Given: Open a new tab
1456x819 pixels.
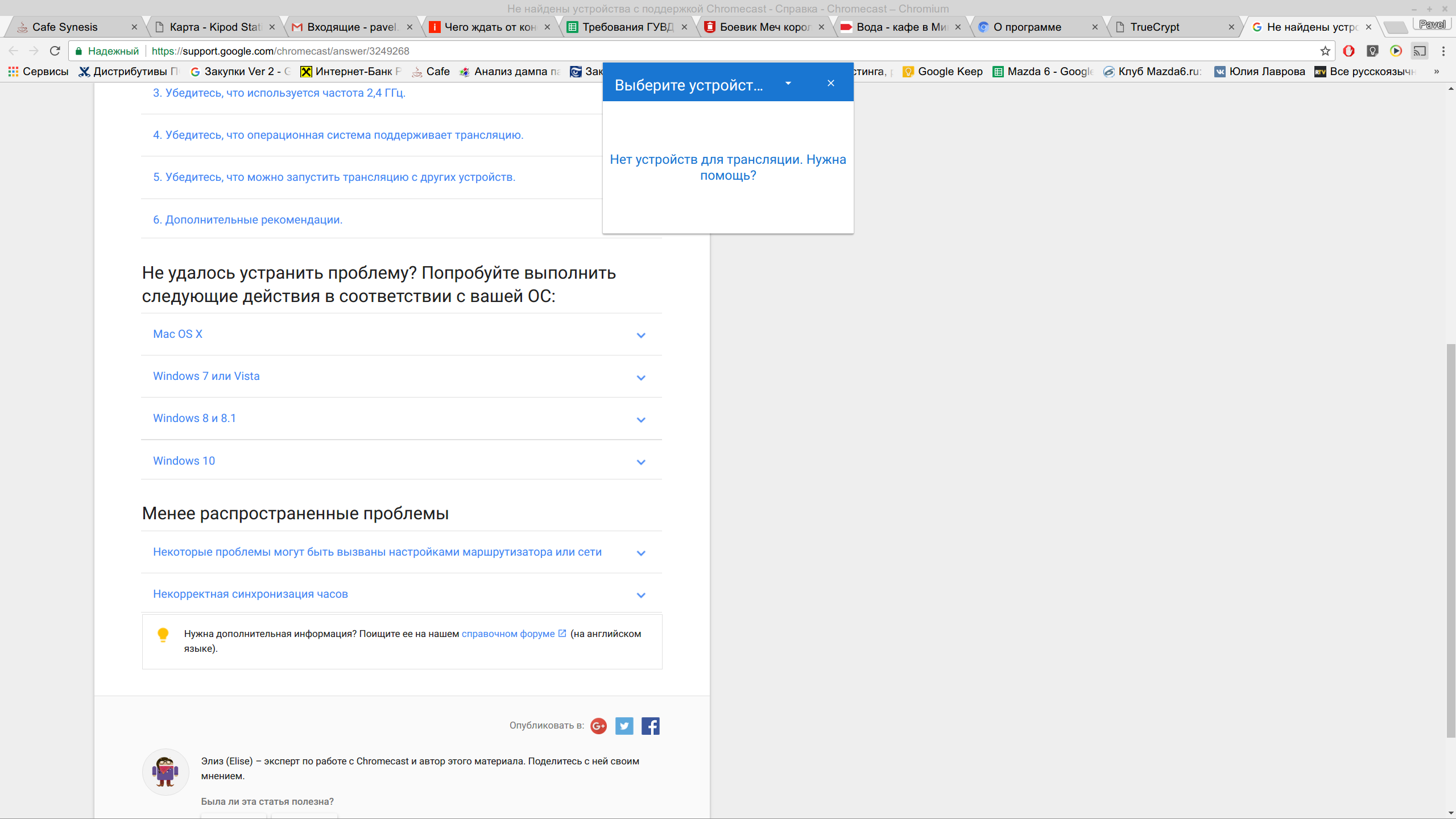Looking at the screenshot, I should pyautogui.click(x=1395, y=27).
